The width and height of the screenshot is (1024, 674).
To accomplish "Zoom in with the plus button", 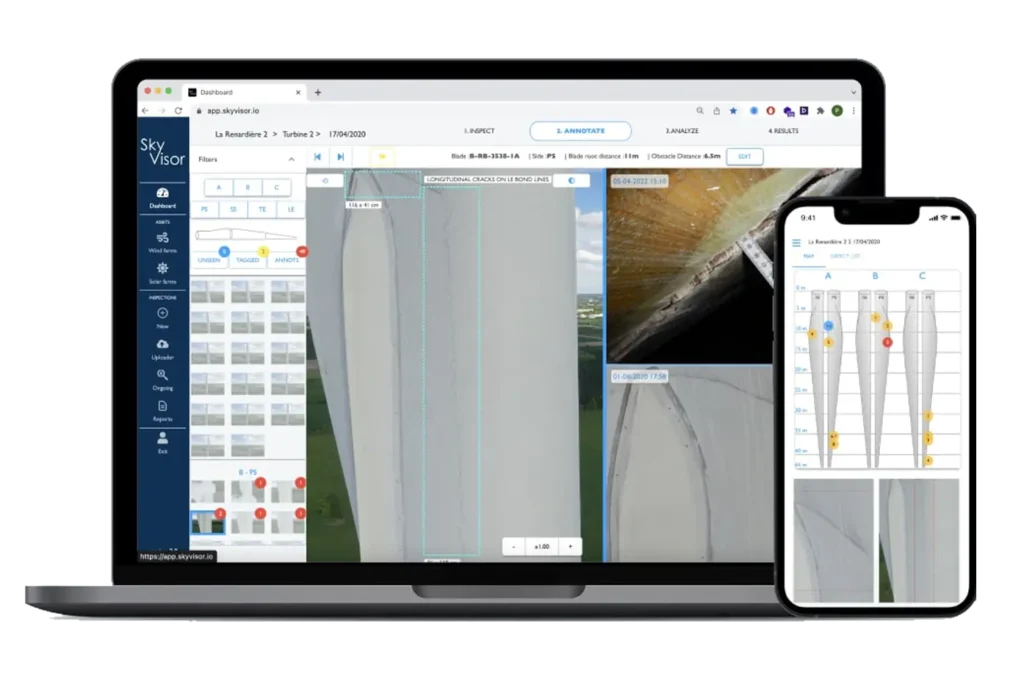I will point(569,546).
